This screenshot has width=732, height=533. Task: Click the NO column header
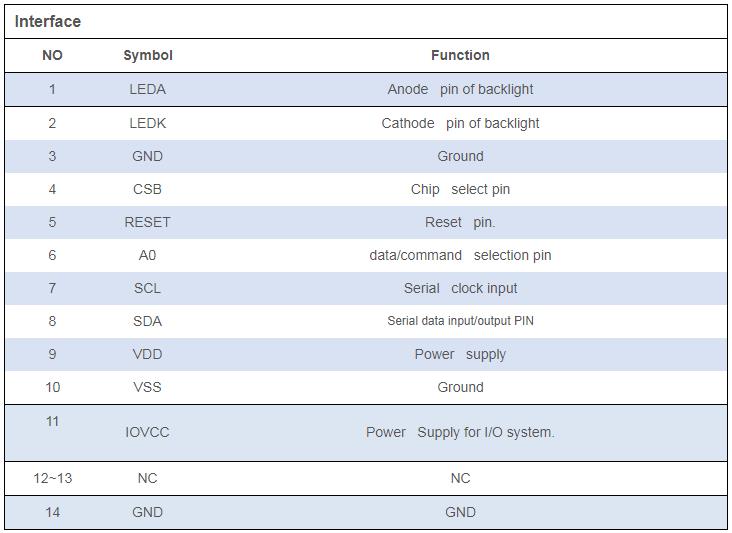point(52,55)
